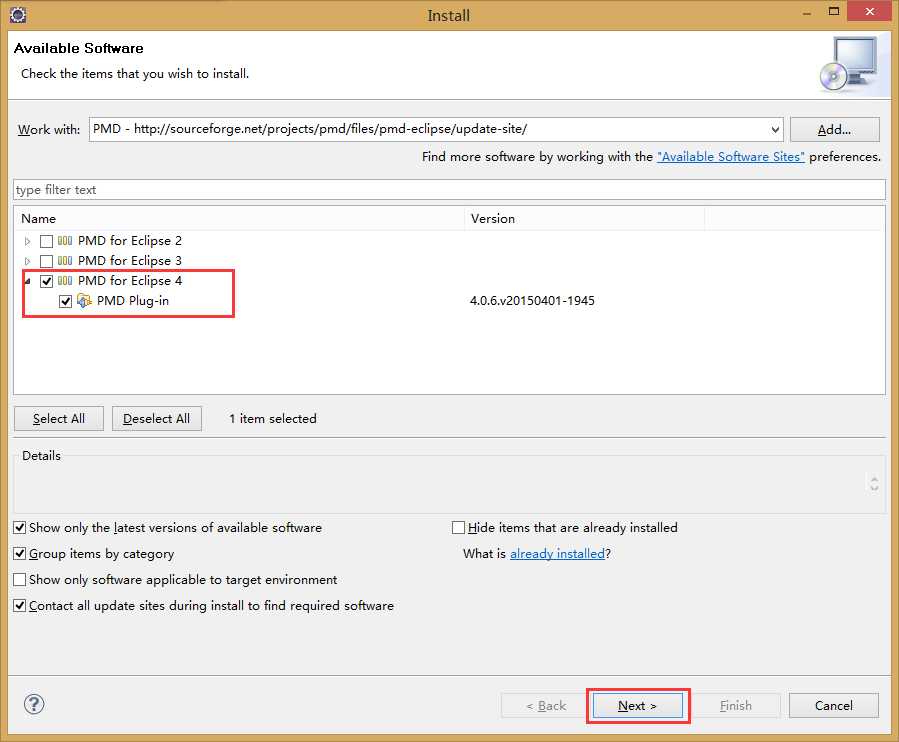Close the Install window
Screen dimensions: 899x742
869,11
